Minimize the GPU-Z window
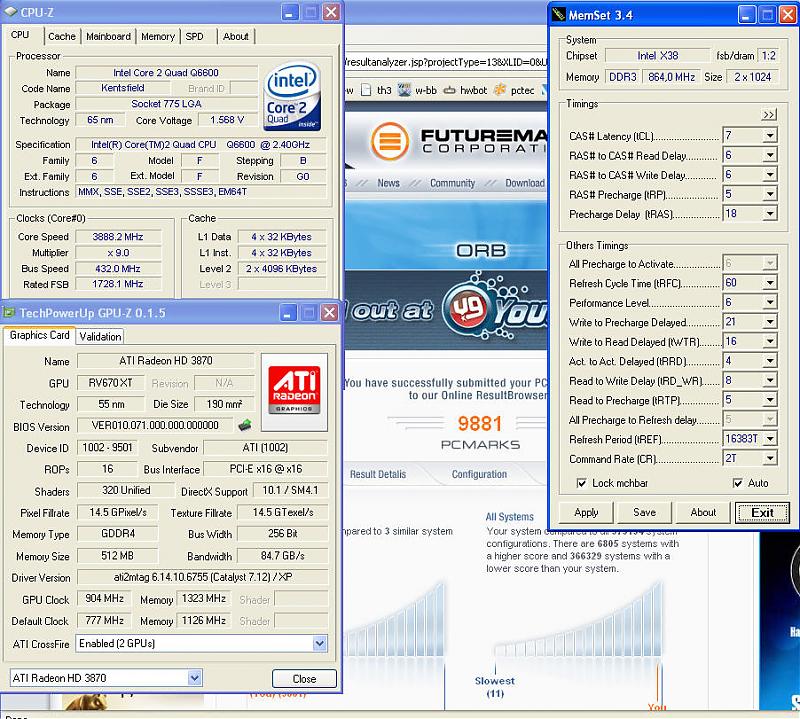This screenshot has width=800, height=719. pyautogui.click(x=288, y=312)
